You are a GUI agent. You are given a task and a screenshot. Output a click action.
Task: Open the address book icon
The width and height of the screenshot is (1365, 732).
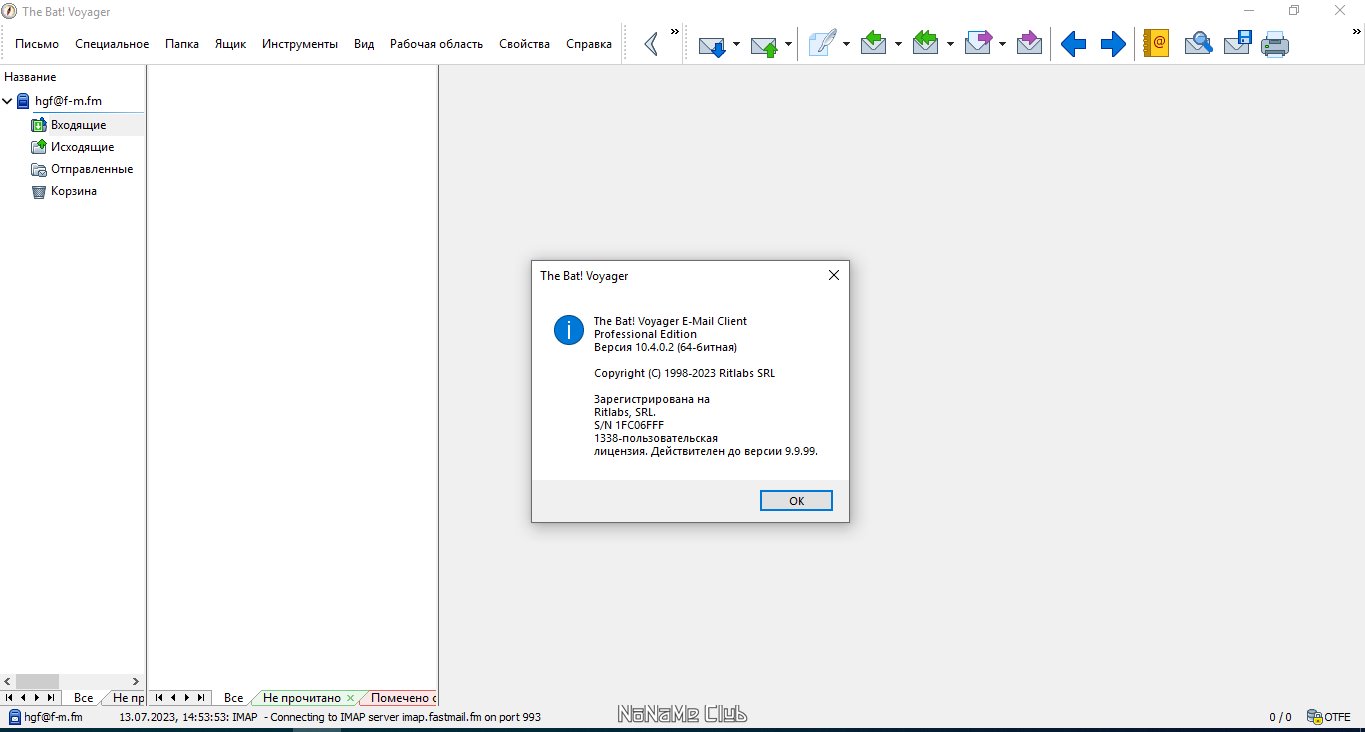1157,44
